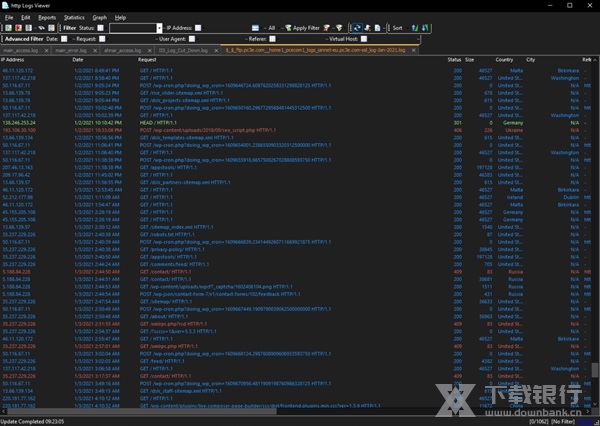Click the Update Completed status bar text
Image resolution: width=600 pixels, height=426 pixels.
(33, 422)
